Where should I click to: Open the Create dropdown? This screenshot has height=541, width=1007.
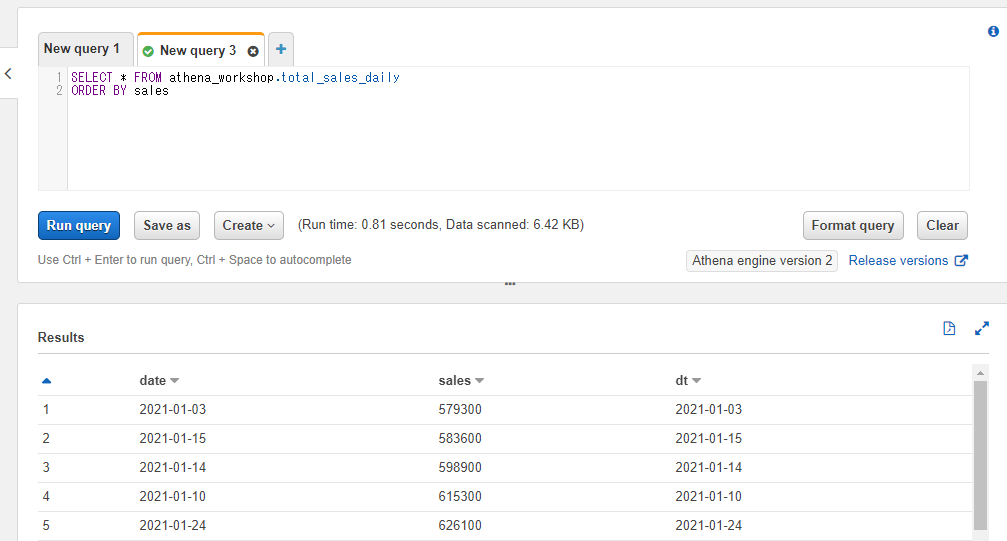(249, 226)
